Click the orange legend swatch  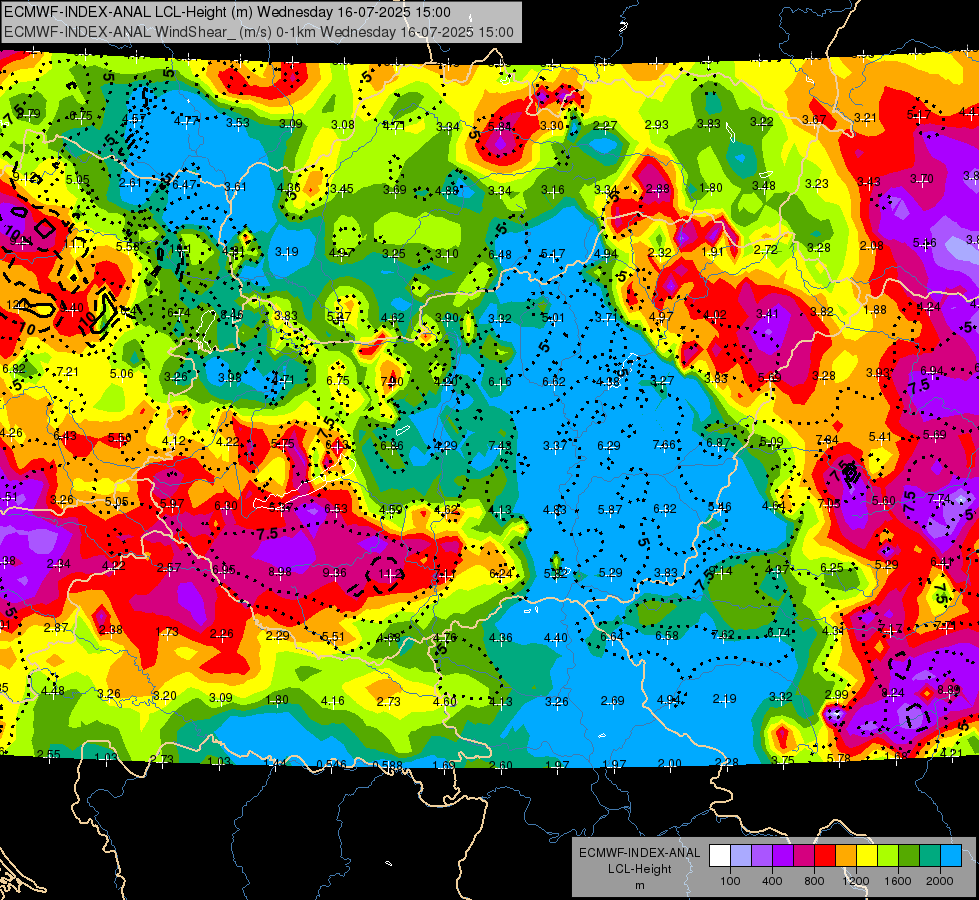[845, 856]
